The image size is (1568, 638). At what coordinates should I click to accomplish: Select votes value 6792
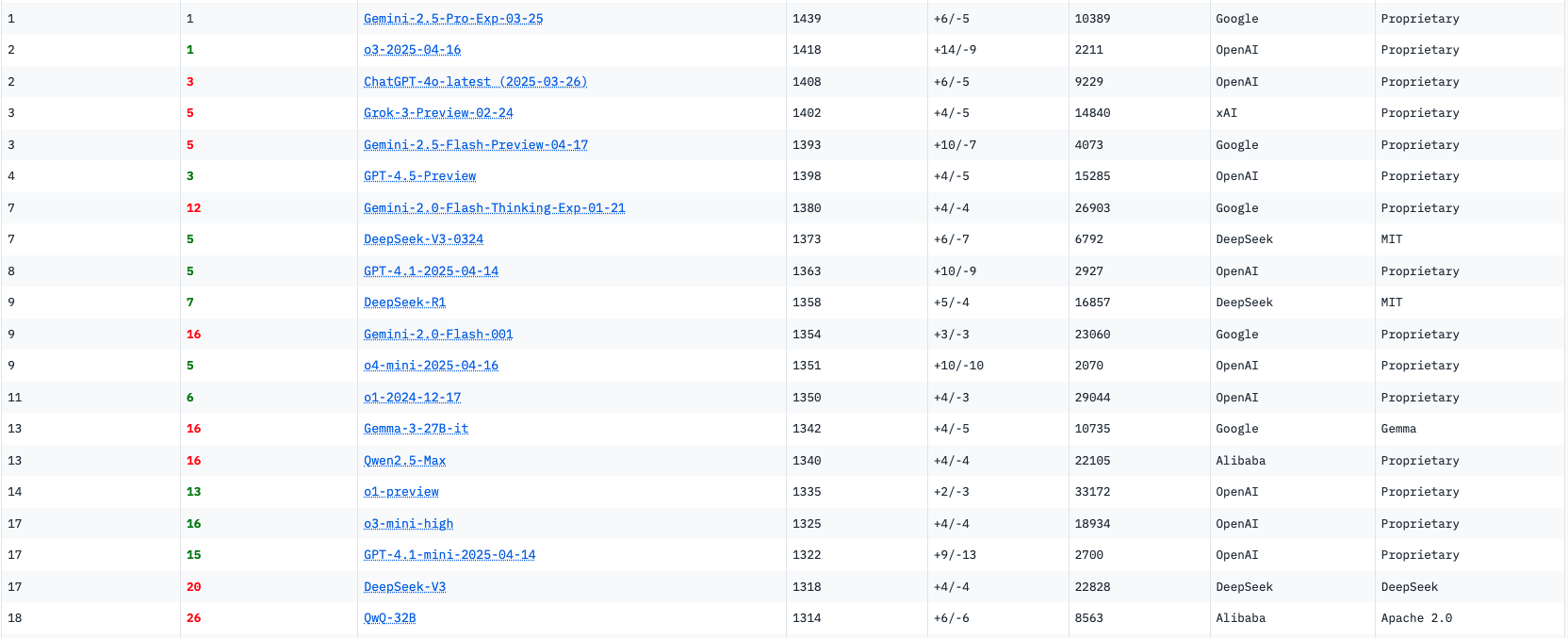[1089, 239]
